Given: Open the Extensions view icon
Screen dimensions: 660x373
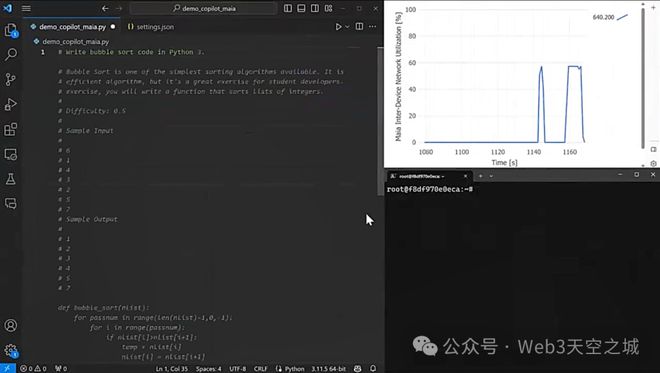Looking at the screenshot, I should pyautogui.click(x=11, y=129).
